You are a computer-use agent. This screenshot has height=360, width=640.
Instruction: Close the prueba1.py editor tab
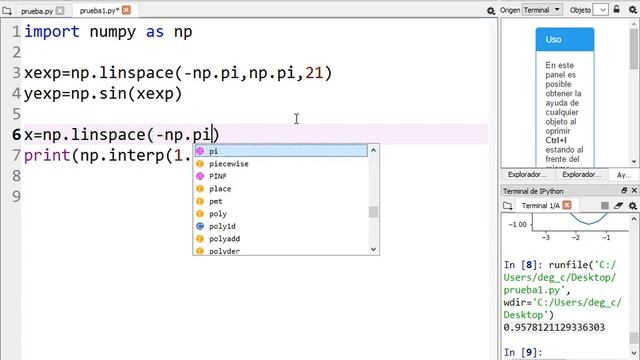tap(127, 10)
